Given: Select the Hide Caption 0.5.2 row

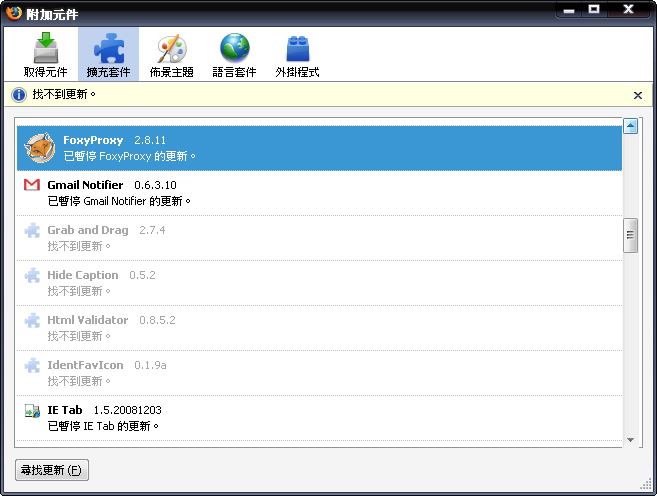Looking at the screenshot, I should (319, 283).
